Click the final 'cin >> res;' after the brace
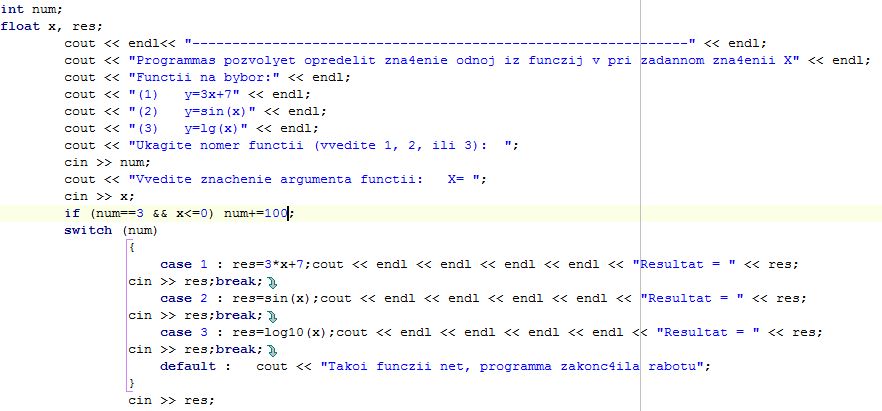 coord(172,400)
